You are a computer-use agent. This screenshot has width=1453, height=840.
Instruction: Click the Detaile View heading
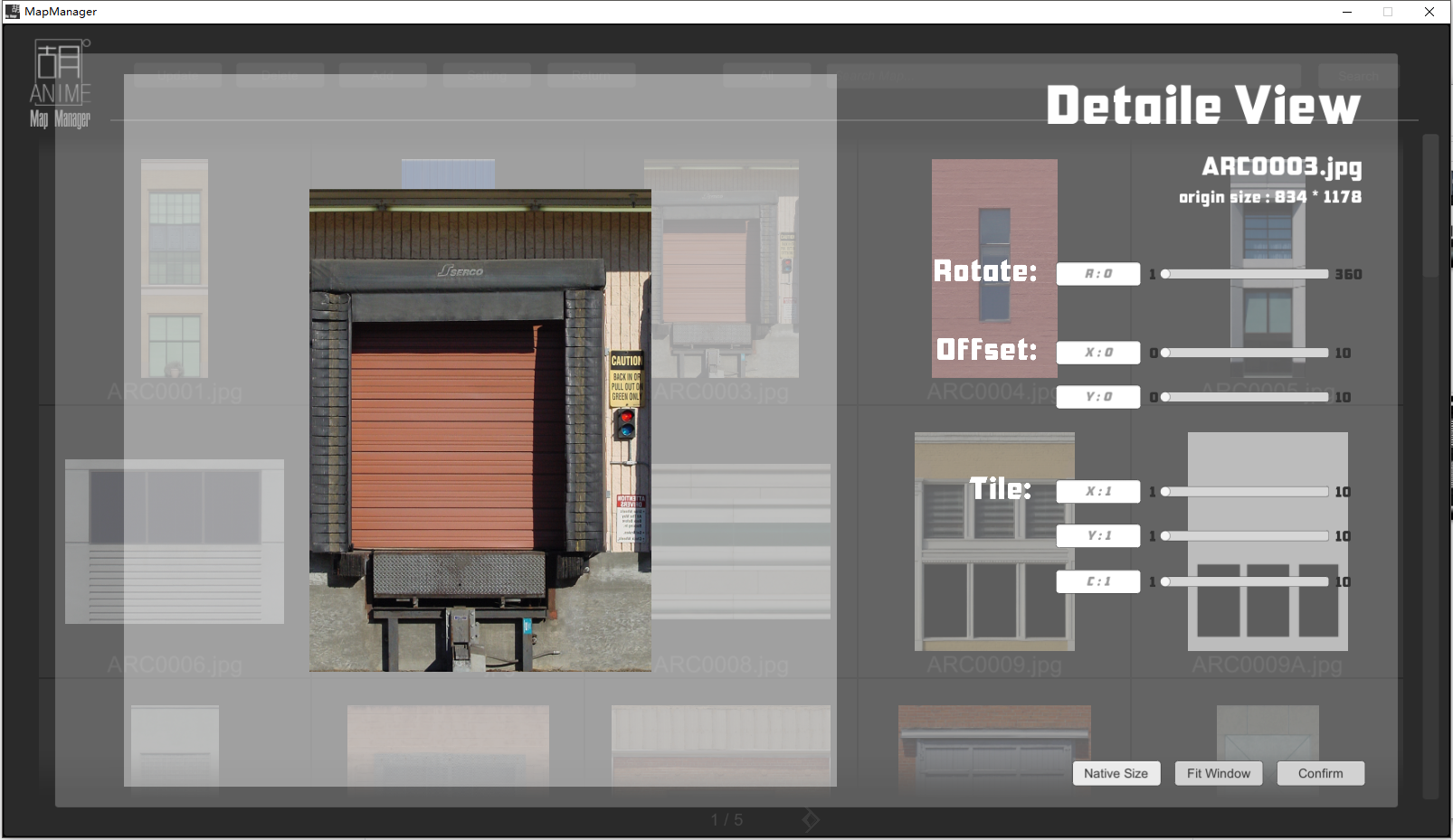click(x=1203, y=105)
